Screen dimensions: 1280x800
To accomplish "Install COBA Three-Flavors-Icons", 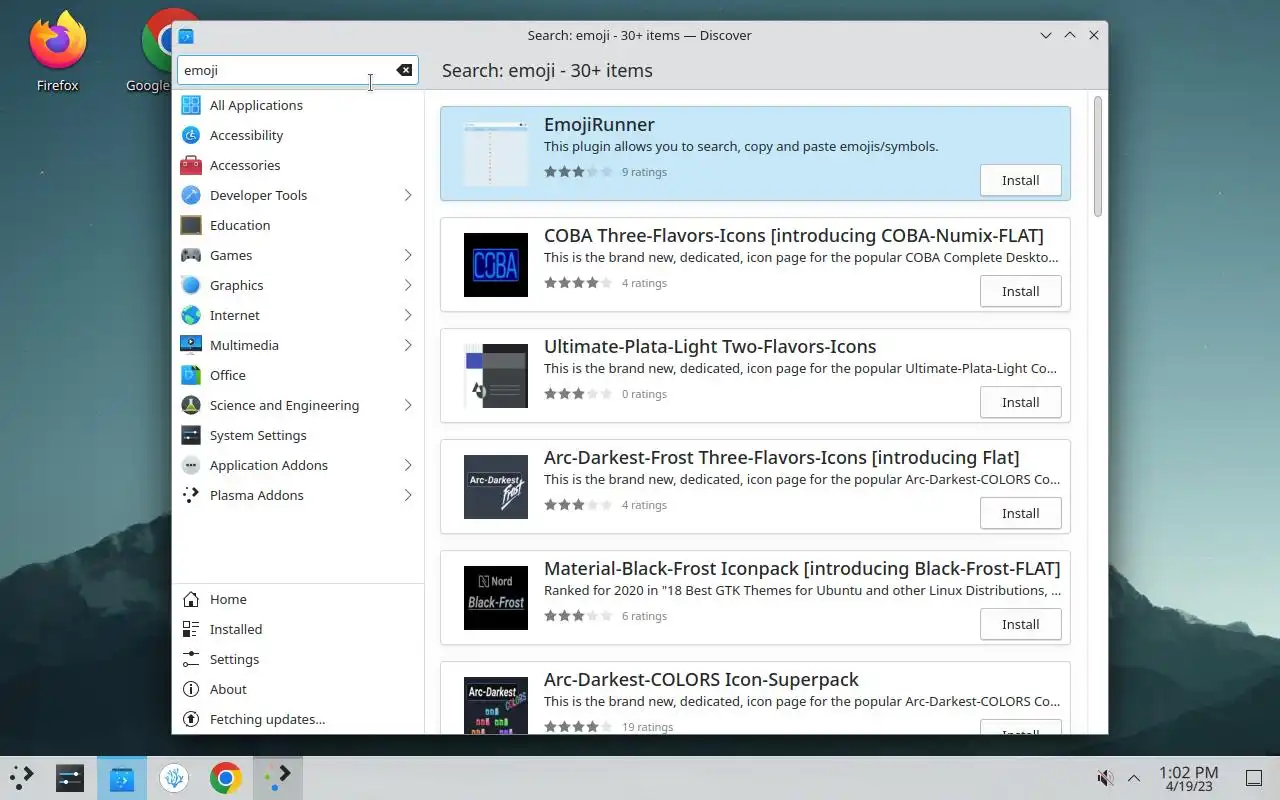I will 1020,291.
